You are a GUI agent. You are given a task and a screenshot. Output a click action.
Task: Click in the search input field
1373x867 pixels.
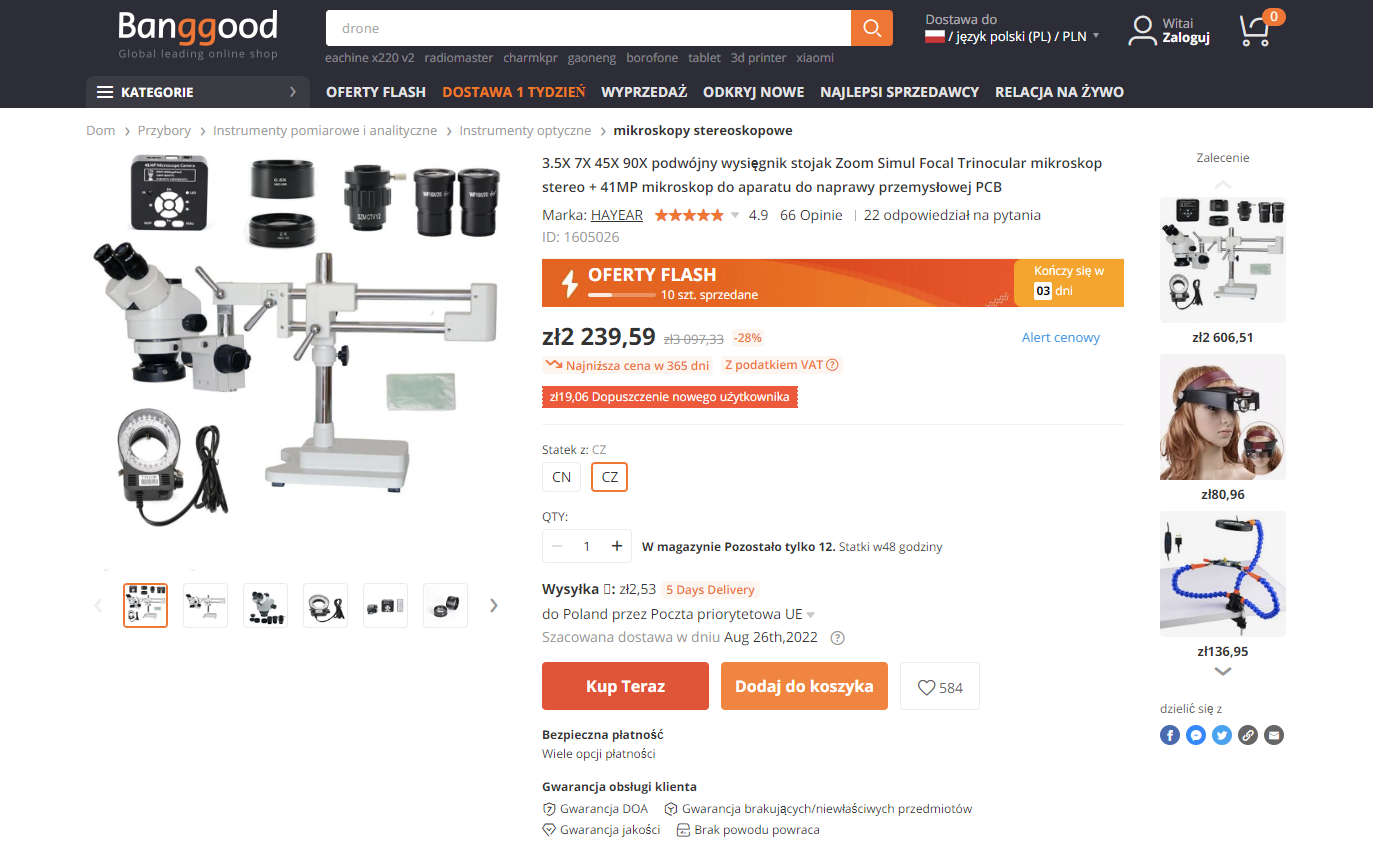coord(588,28)
